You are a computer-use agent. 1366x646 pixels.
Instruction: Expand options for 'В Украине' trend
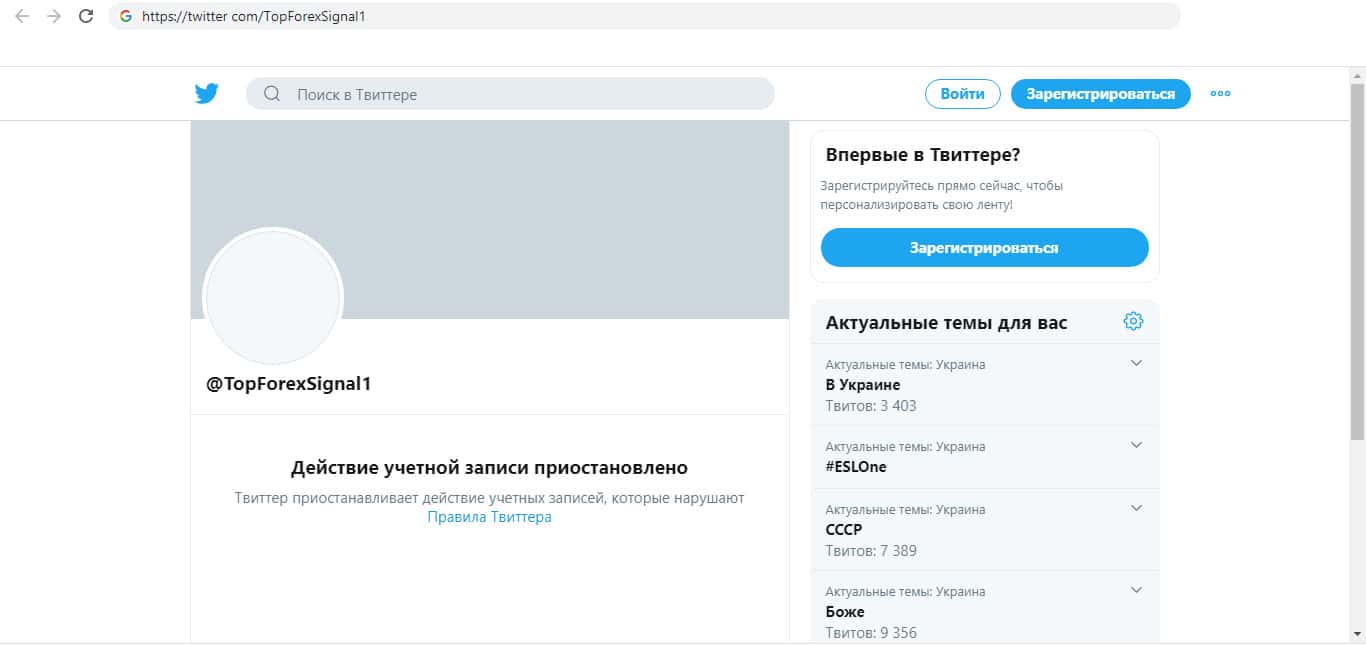(1136, 363)
